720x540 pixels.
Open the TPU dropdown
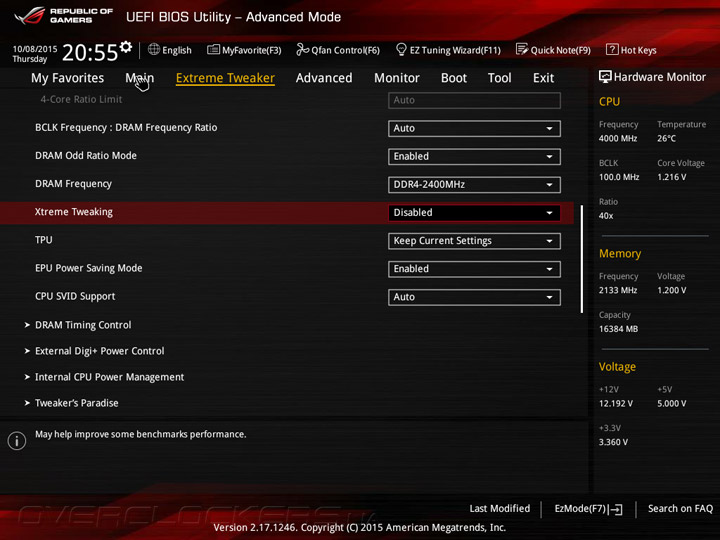coord(474,241)
